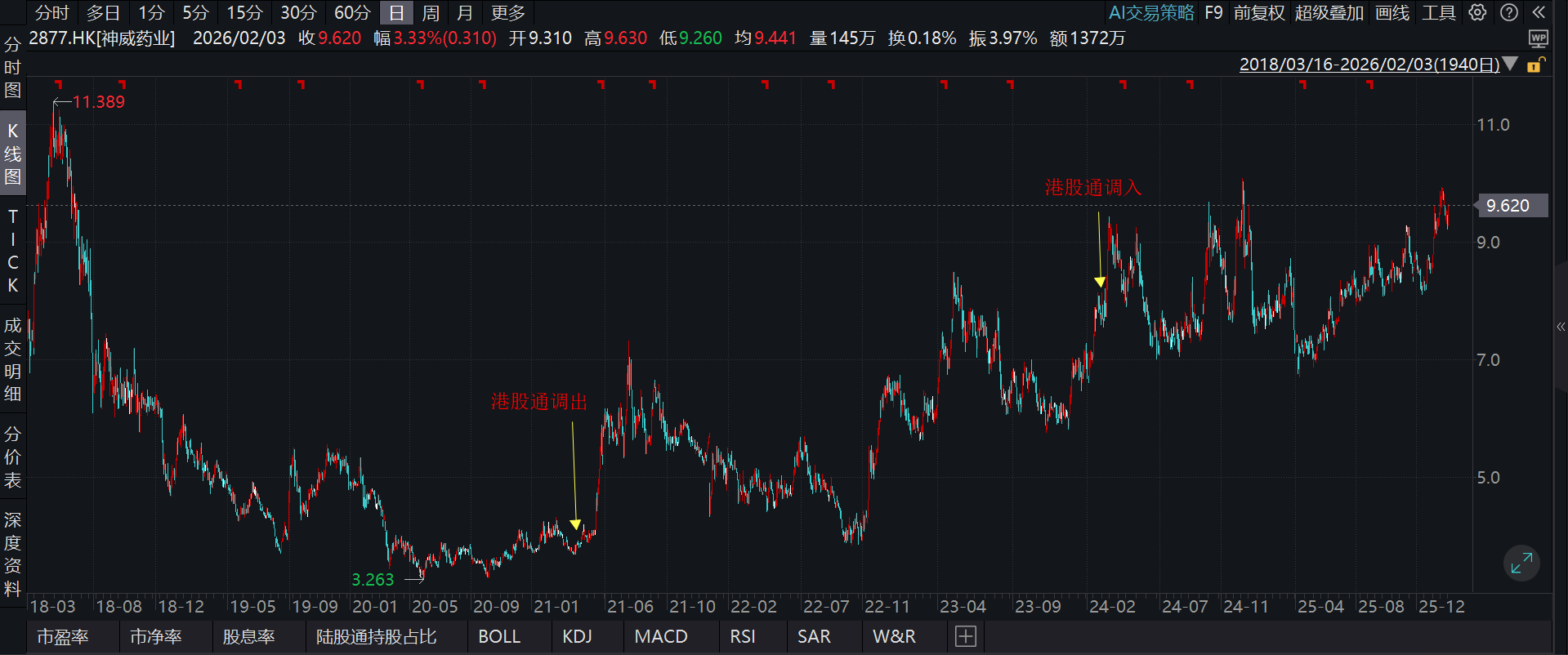Screen dimensions: 1568x655
Task: Select the 陆股通持股占比 indicator
Action: (x=376, y=636)
